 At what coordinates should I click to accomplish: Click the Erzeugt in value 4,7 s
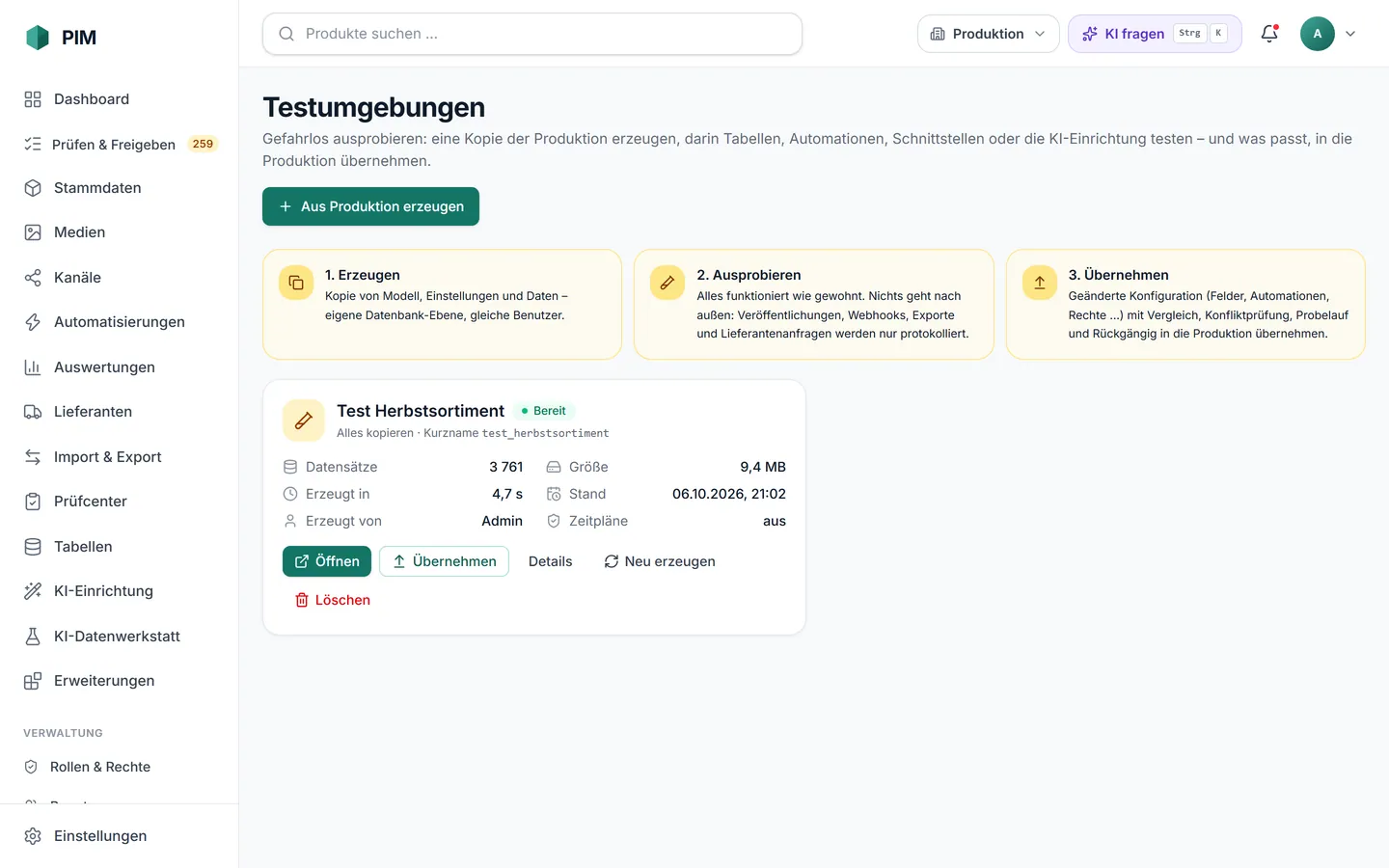[x=507, y=494]
